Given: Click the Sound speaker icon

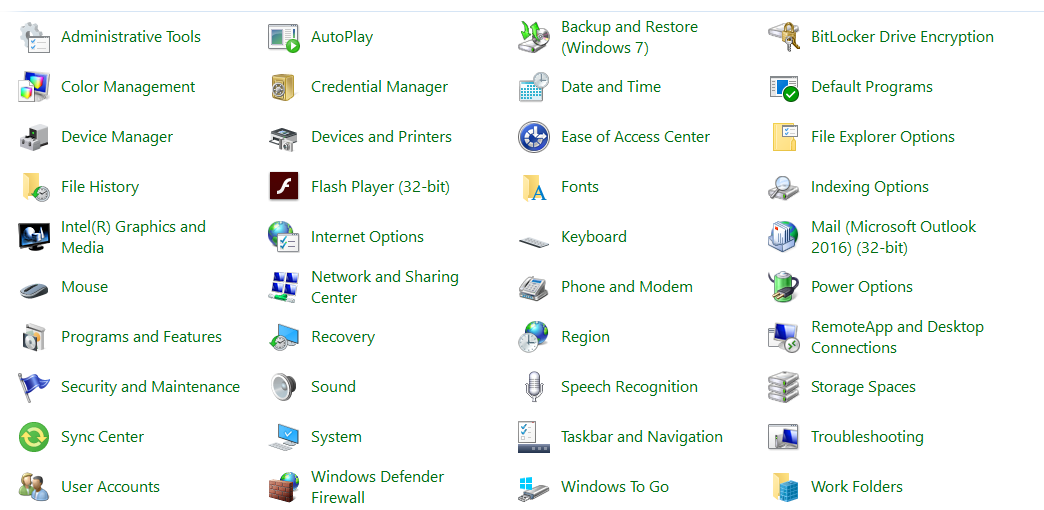Looking at the screenshot, I should 284,387.
